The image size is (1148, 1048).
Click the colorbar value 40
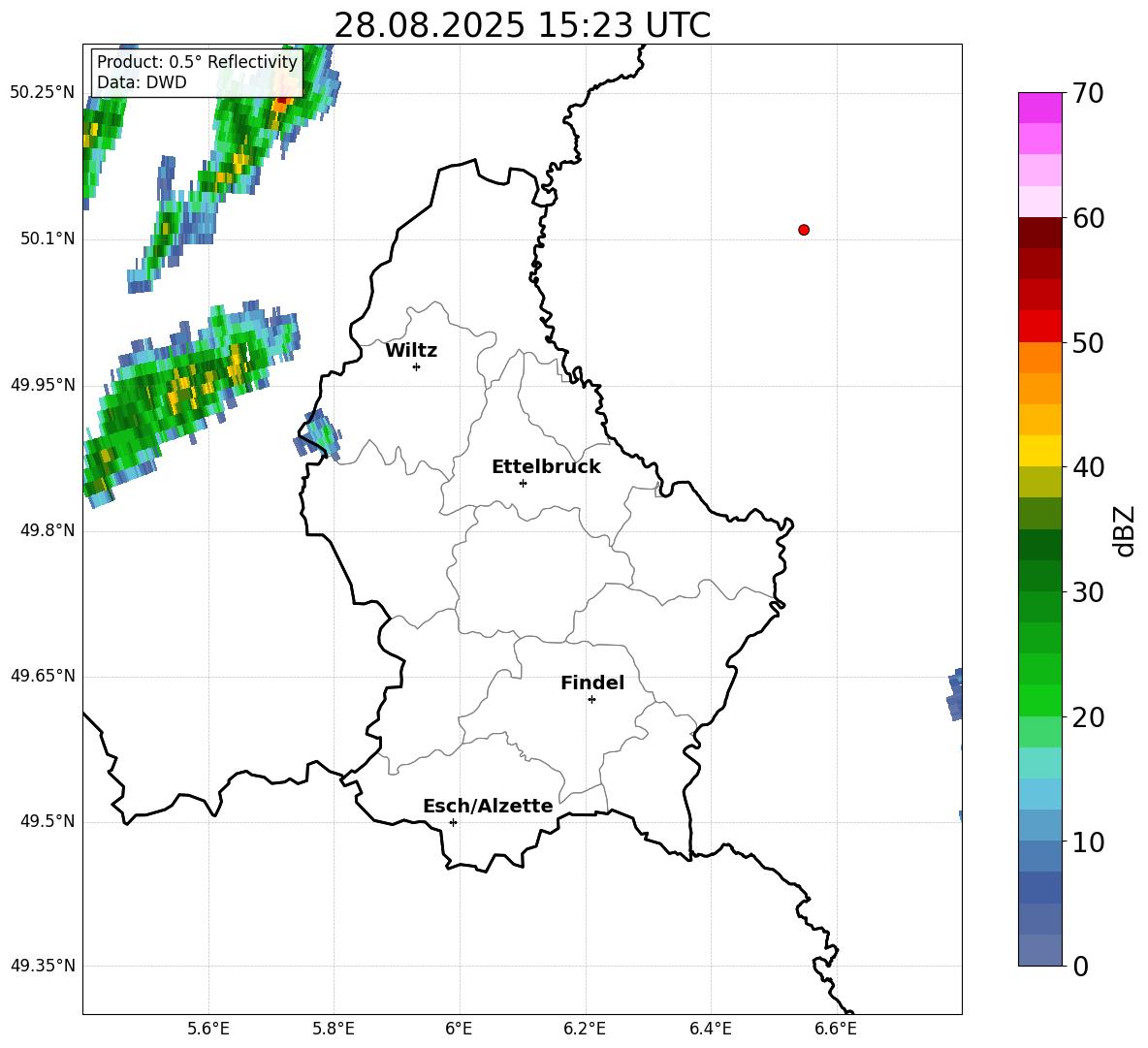click(x=1088, y=467)
